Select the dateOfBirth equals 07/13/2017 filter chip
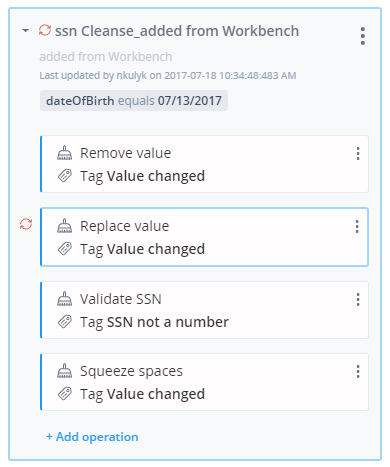 click(x=134, y=101)
